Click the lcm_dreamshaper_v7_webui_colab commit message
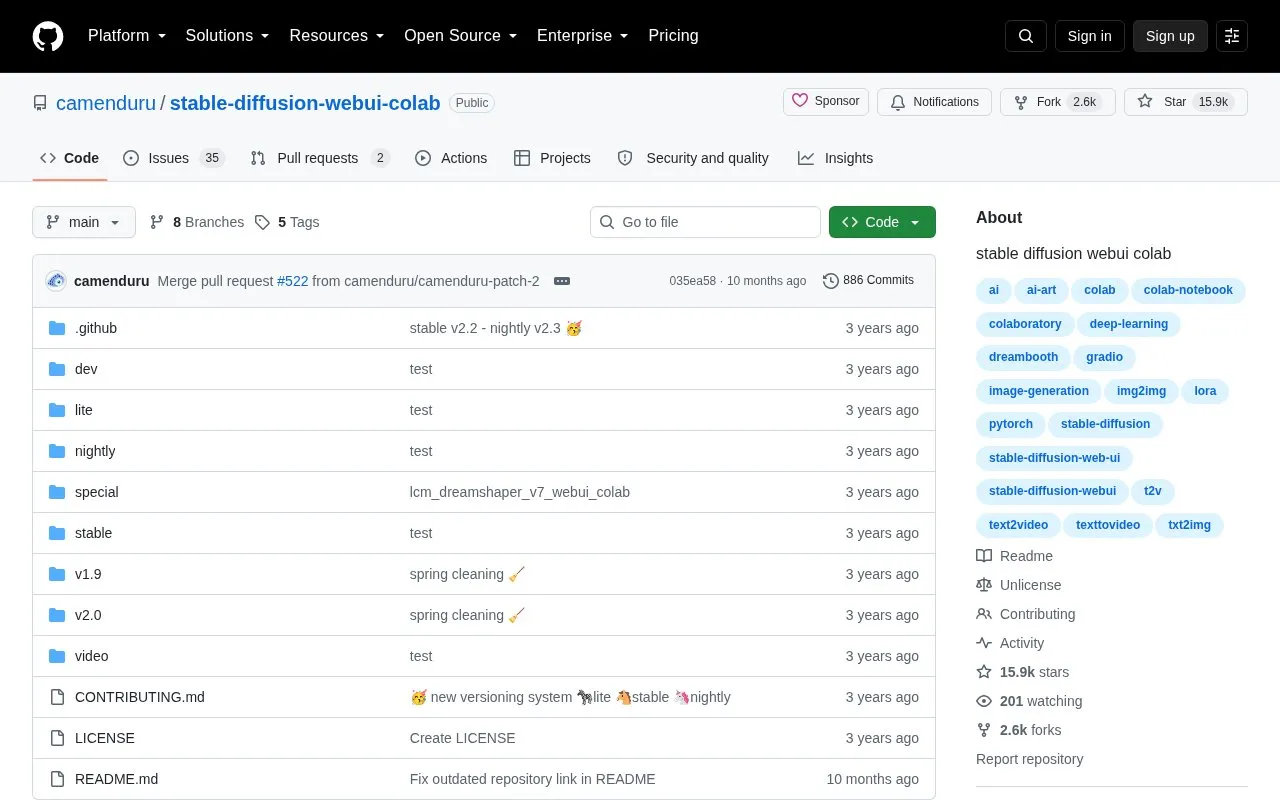 coord(520,492)
